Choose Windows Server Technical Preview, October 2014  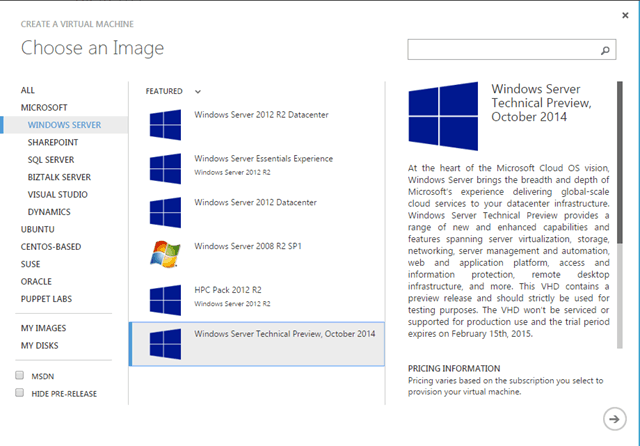(257, 344)
